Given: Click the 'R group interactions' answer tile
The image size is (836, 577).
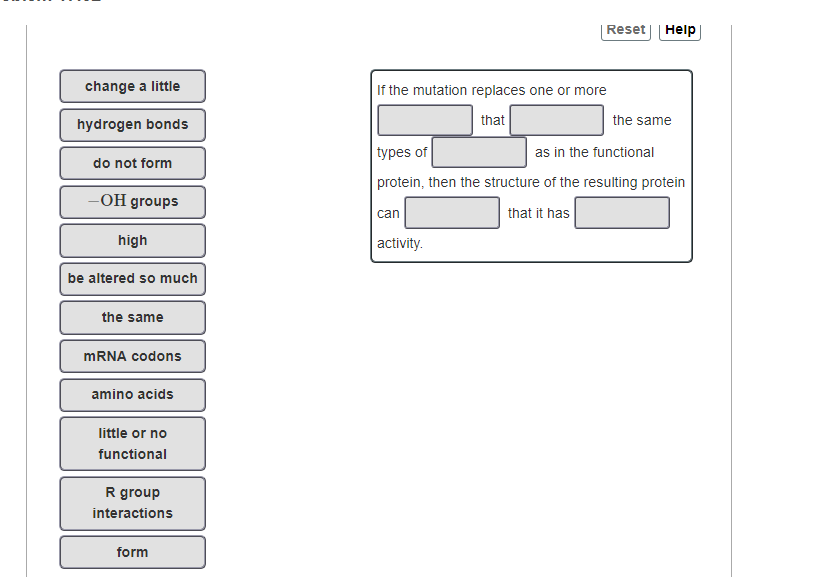Looking at the screenshot, I should pyautogui.click(x=132, y=503).
